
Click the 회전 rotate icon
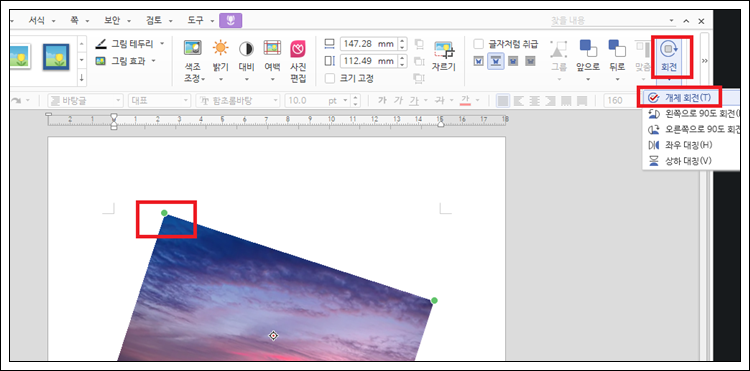668,48
